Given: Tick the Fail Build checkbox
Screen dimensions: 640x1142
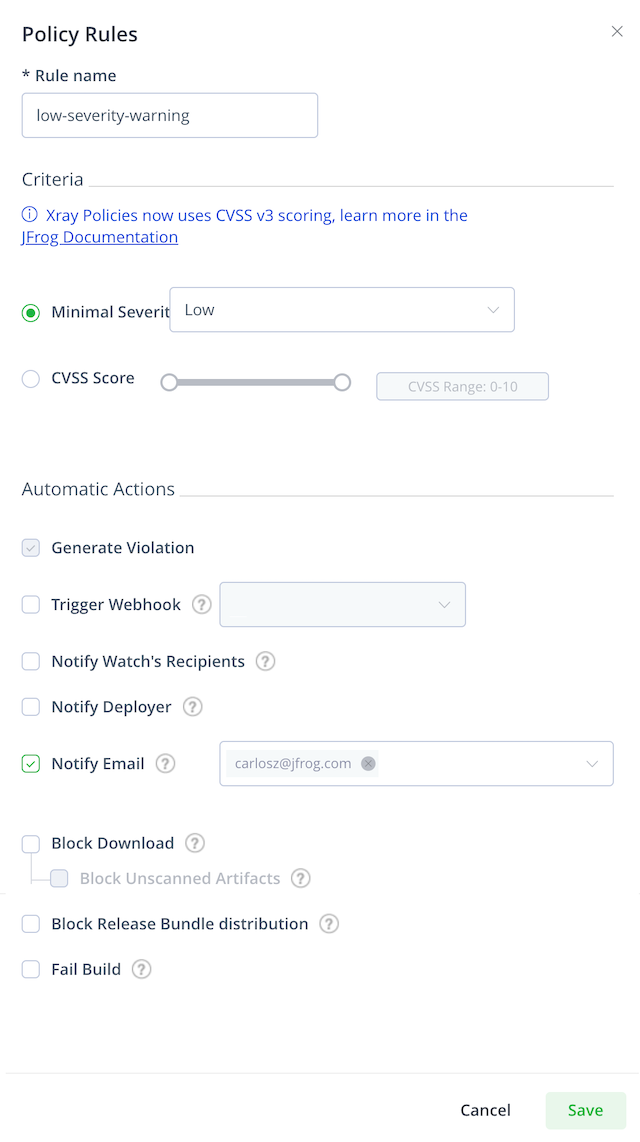Looking at the screenshot, I should (x=31, y=969).
